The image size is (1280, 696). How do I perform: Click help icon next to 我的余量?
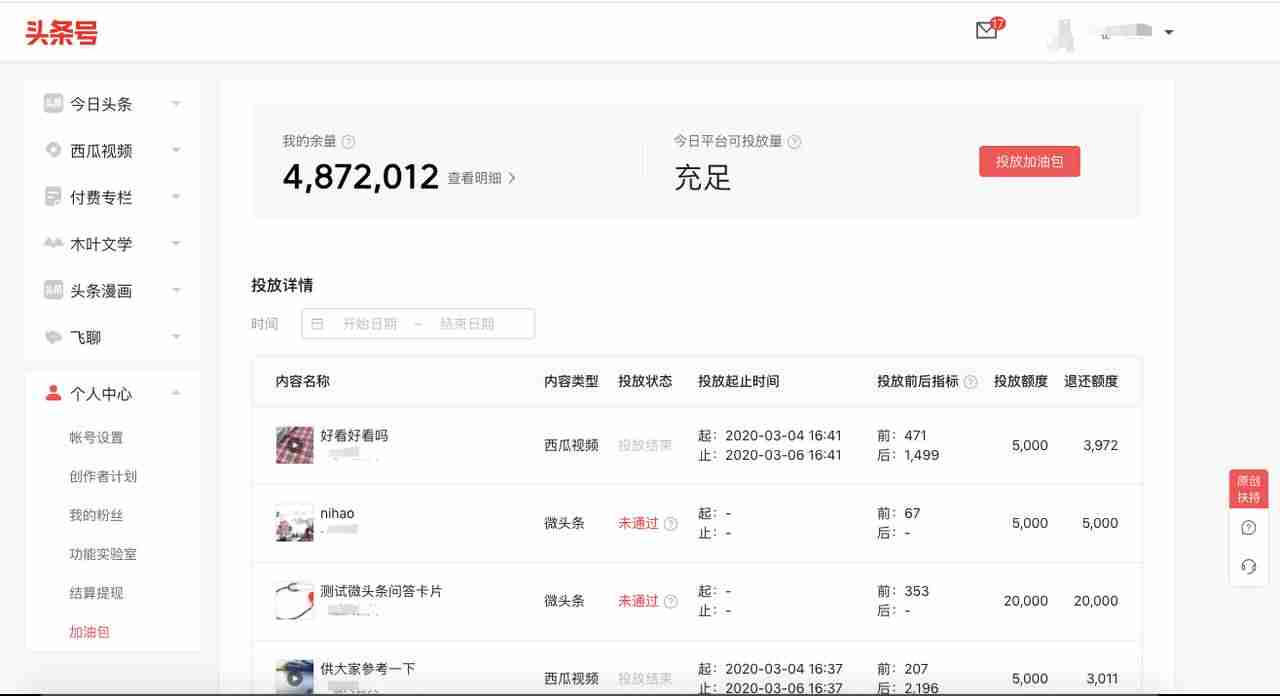point(349,142)
